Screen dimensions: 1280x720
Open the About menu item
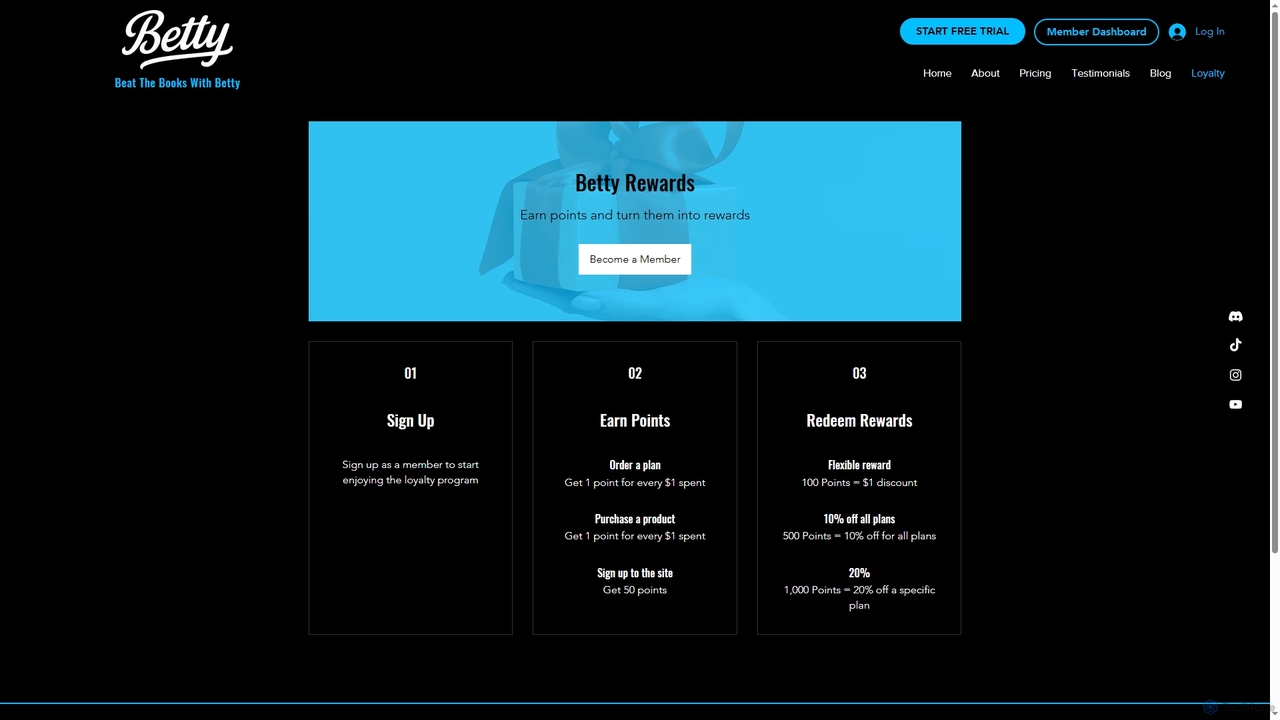pos(985,73)
